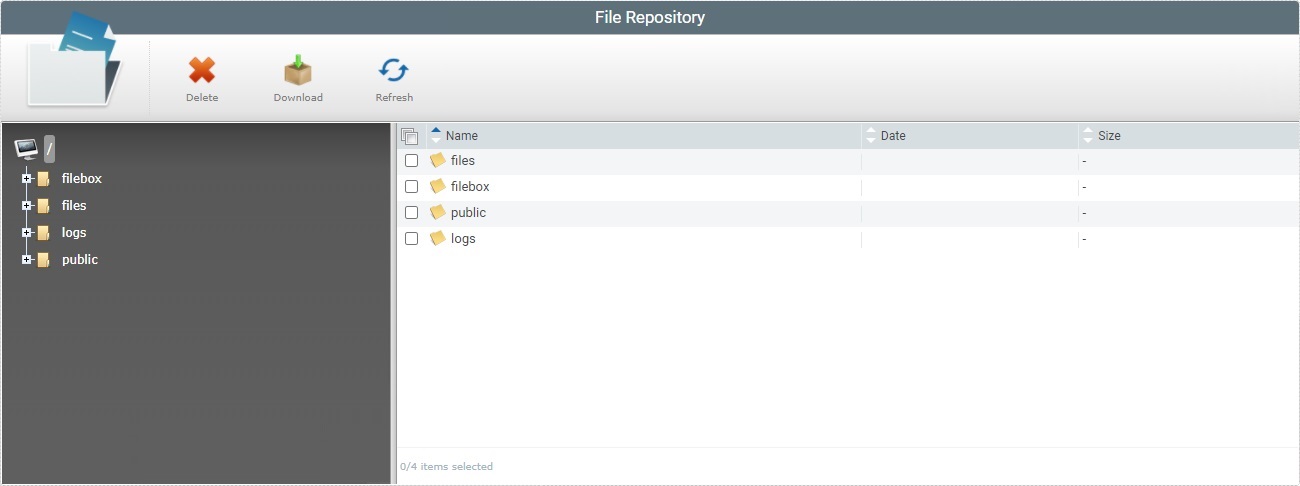
Task: Click the computer root icon in tree
Action: coord(27,150)
